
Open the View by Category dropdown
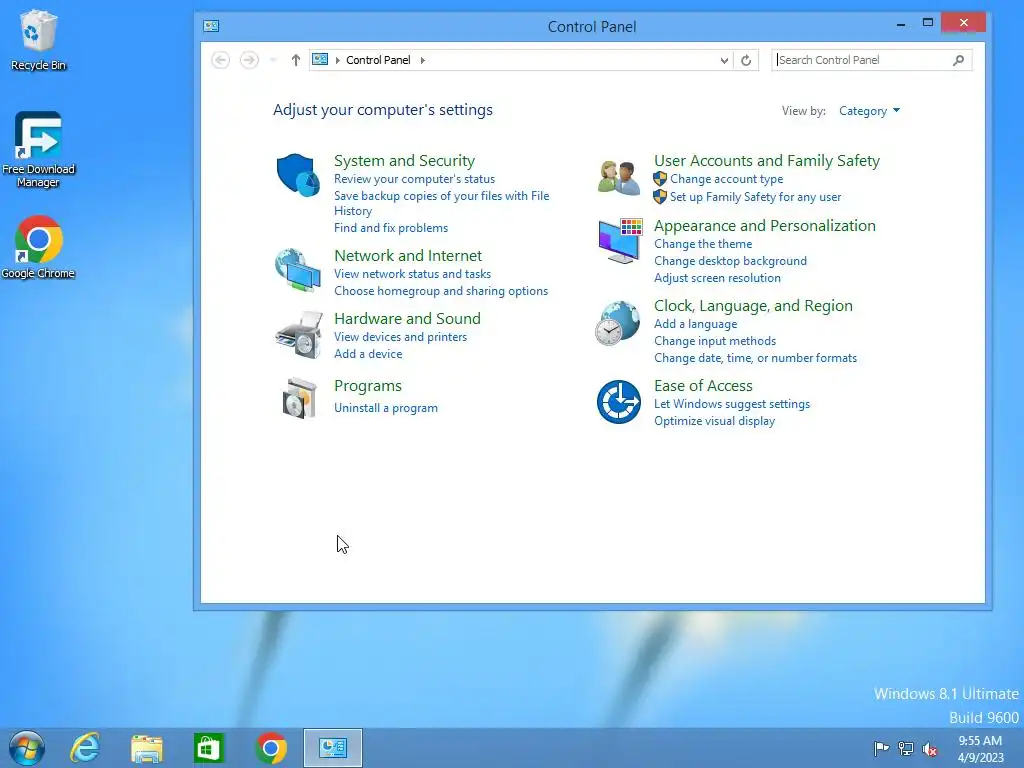pyautogui.click(x=869, y=111)
